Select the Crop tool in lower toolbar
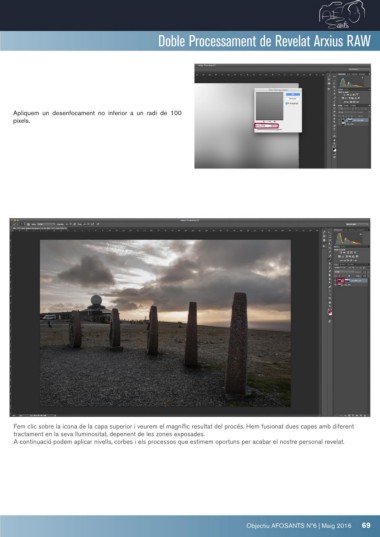The image size is (380, 537). (330, 248)
